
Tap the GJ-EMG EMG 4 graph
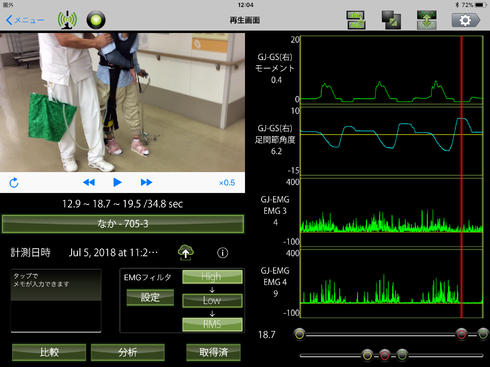tap(392, 283)
